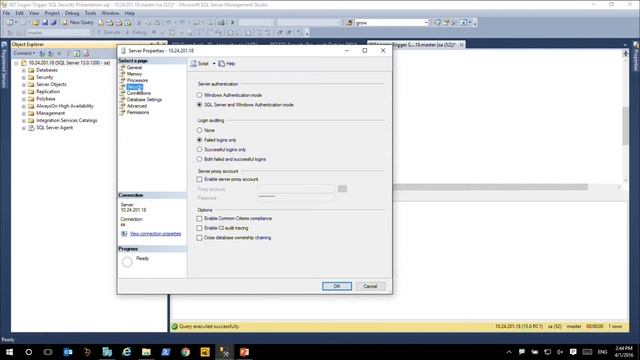The height and width of the screenshot is (360, 640).
Task: Click the proxy account browse button
Action: pos(342,189)
